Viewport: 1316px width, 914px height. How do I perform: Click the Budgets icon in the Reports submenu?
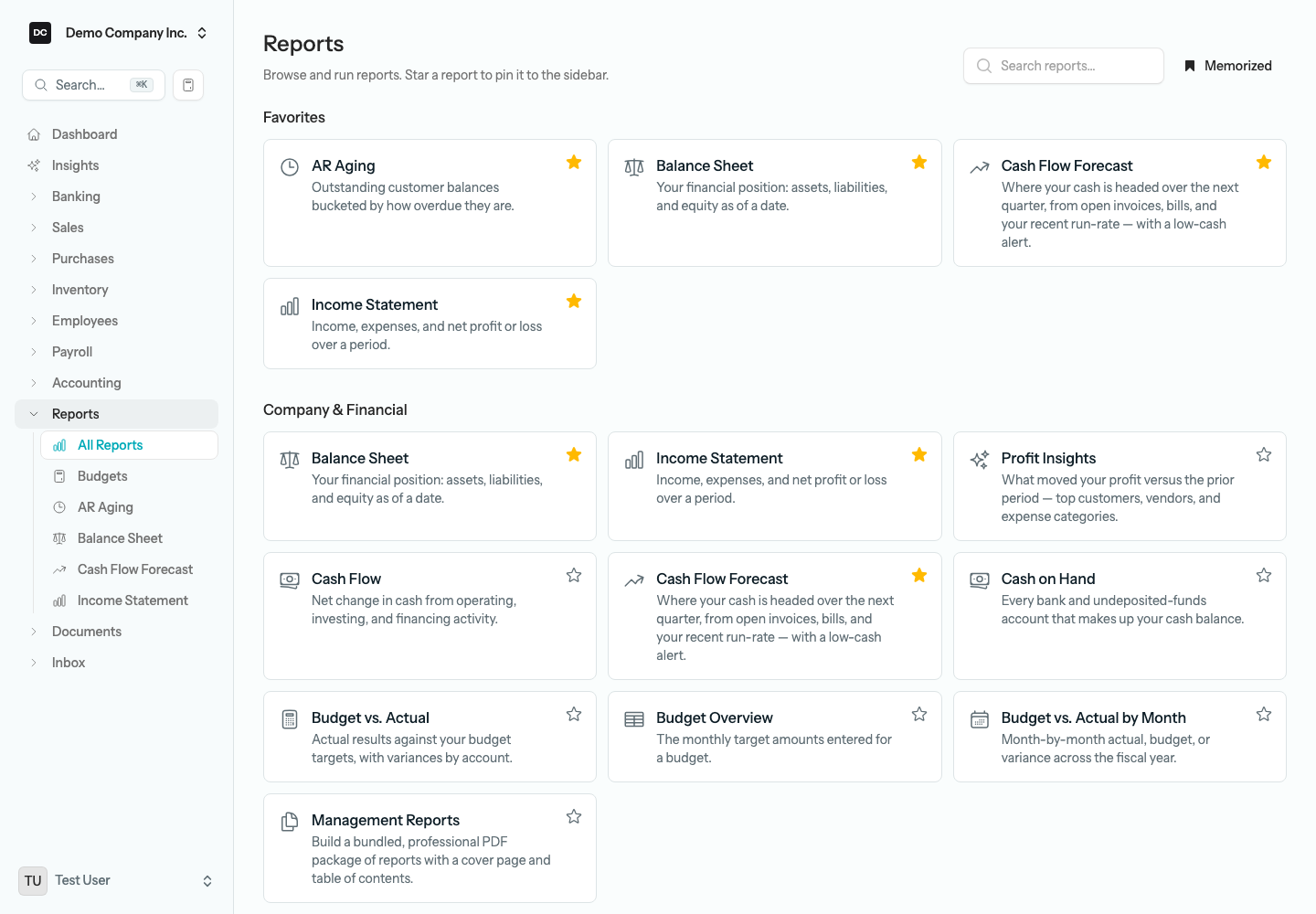59,476
